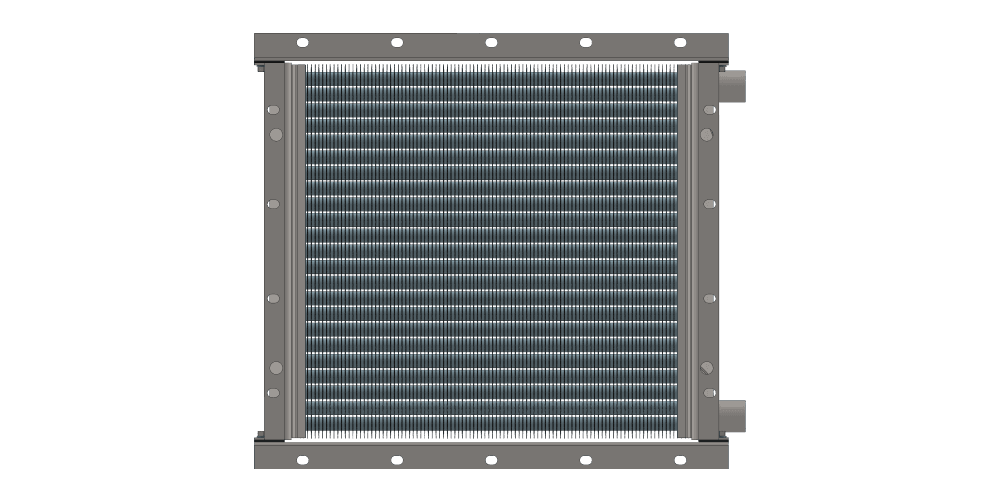The height and width of the screenshot is (500, 1000).
Task: Pick the rightmost hole on bottom rail
Action: pos(680,459)
